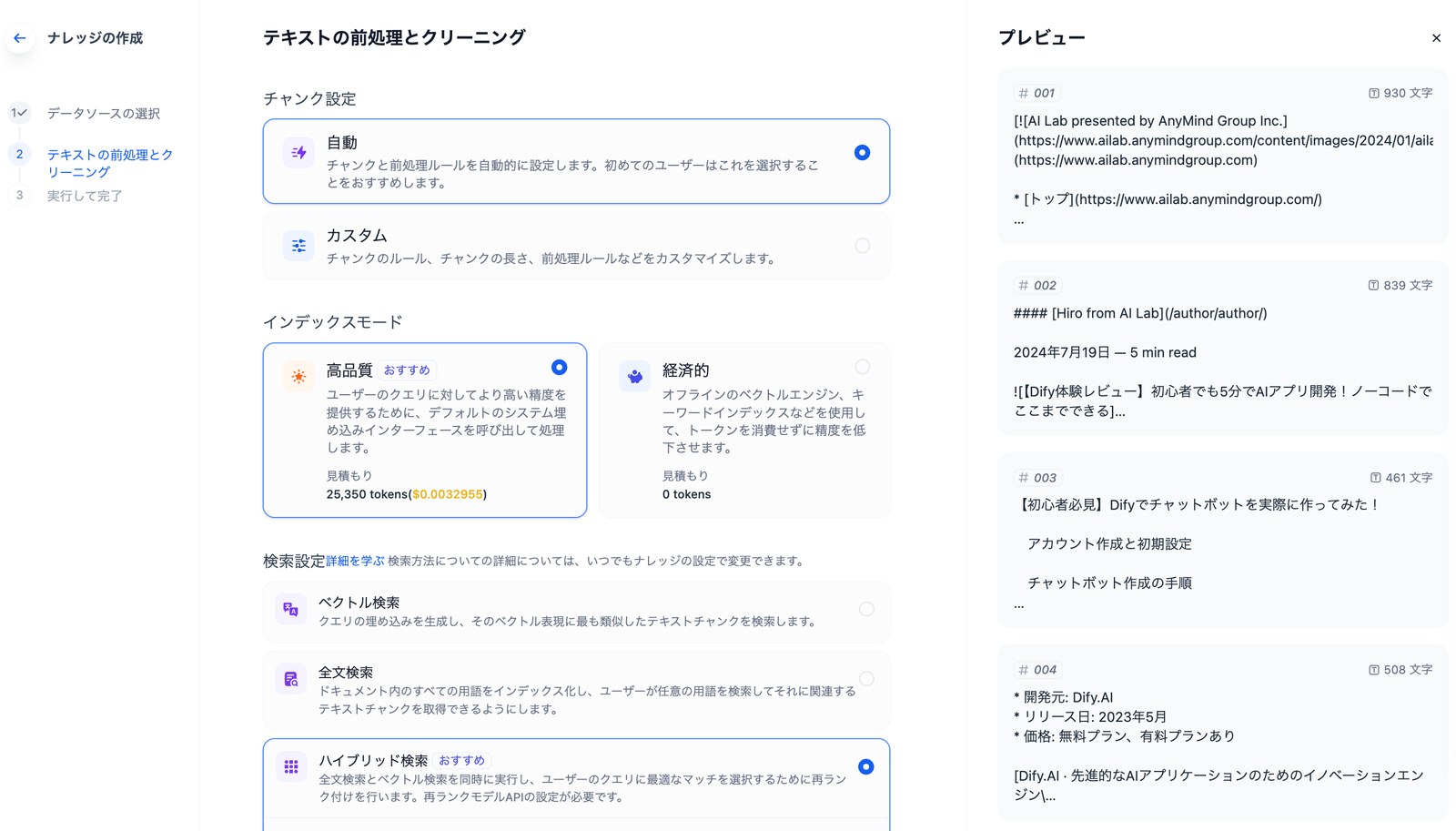This screenshot has height=831, width=1456.
Task: Click the sliders icon beside カスタム
Action: (x=298, y=245)
